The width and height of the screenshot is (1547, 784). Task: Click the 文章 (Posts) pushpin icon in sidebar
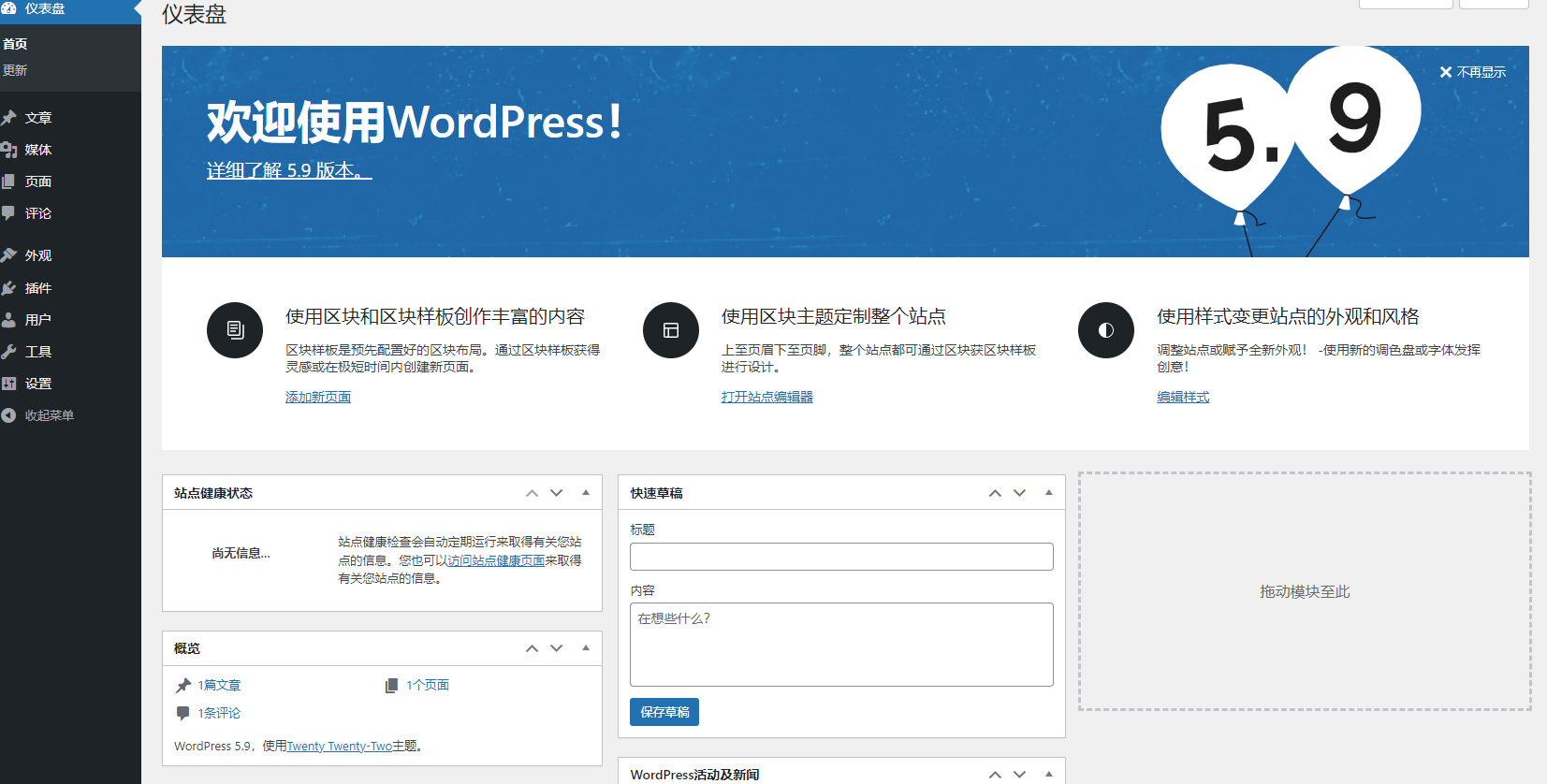[x=9, y=118]
